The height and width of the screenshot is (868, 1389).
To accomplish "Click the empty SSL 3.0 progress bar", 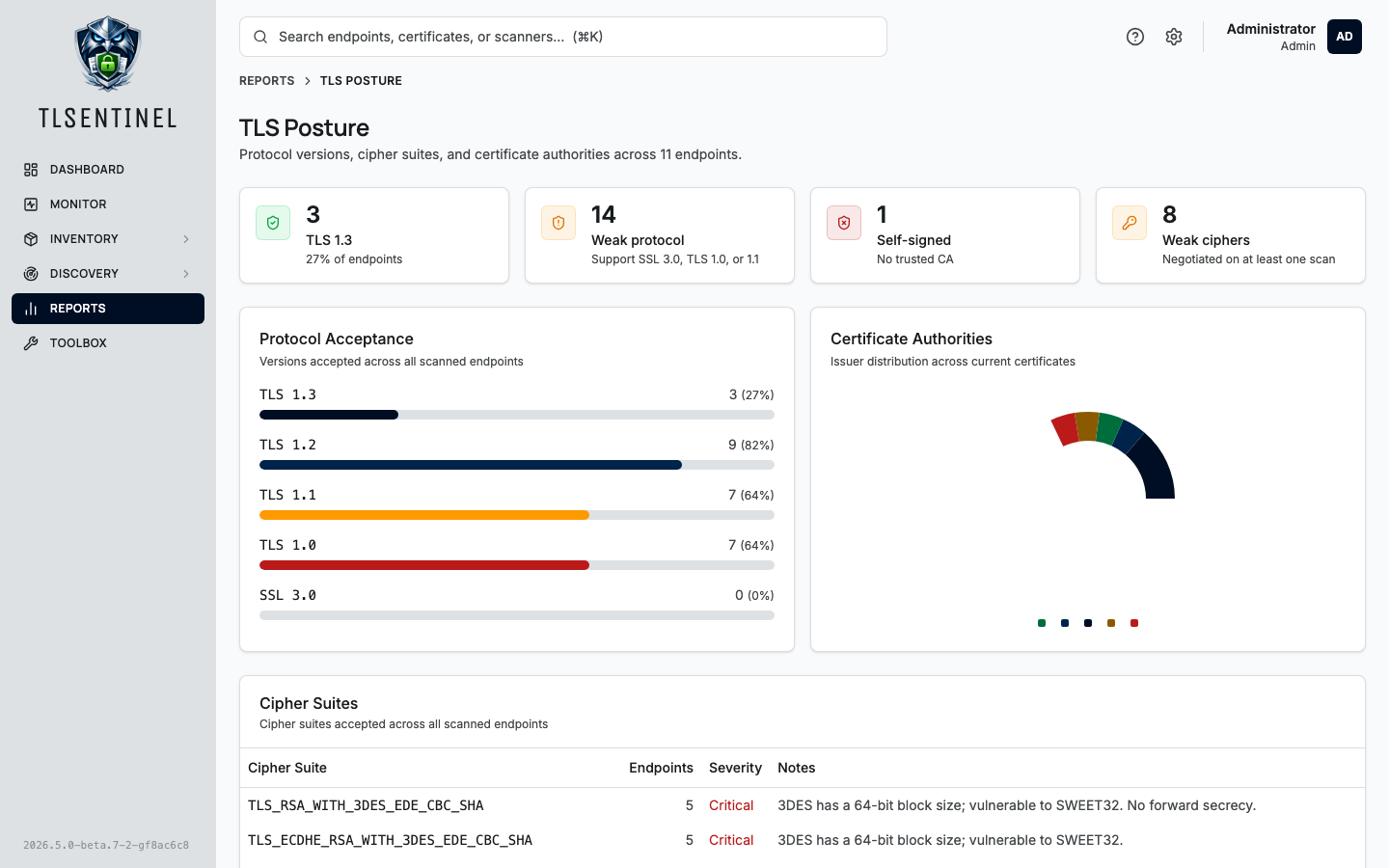I will (x=517, y=615).
